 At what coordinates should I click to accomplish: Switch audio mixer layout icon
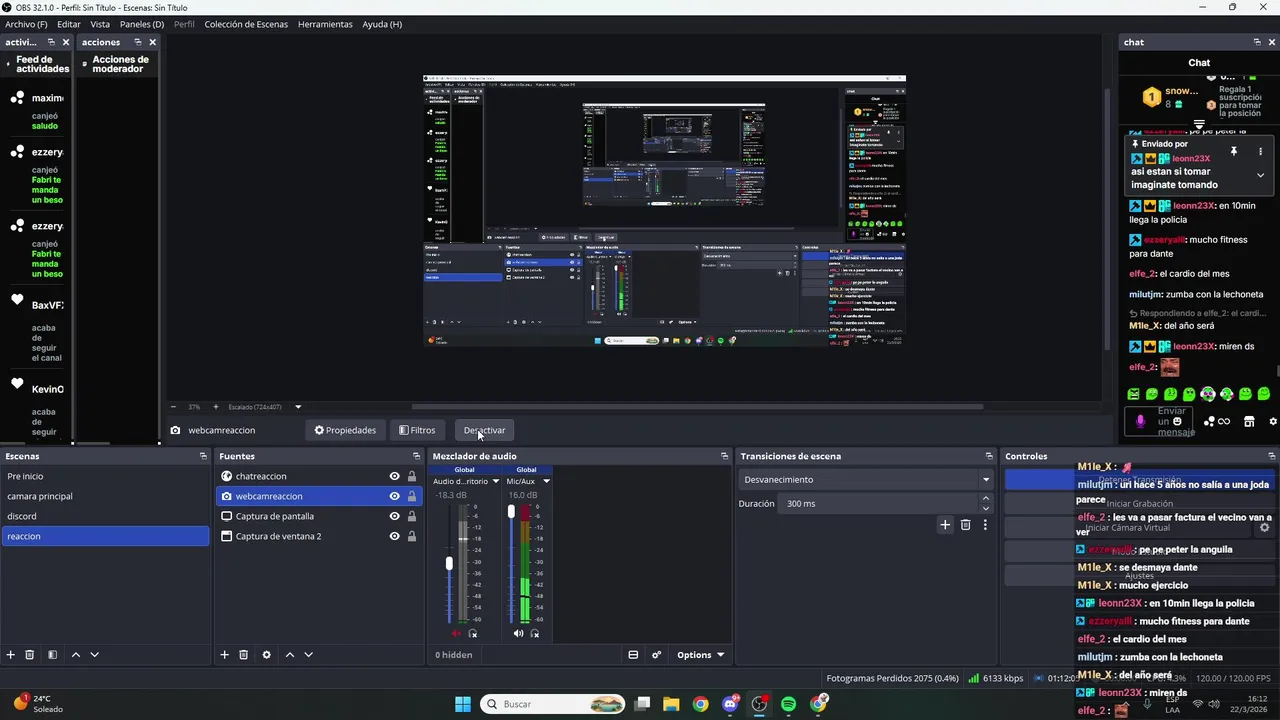pos(633,655)
